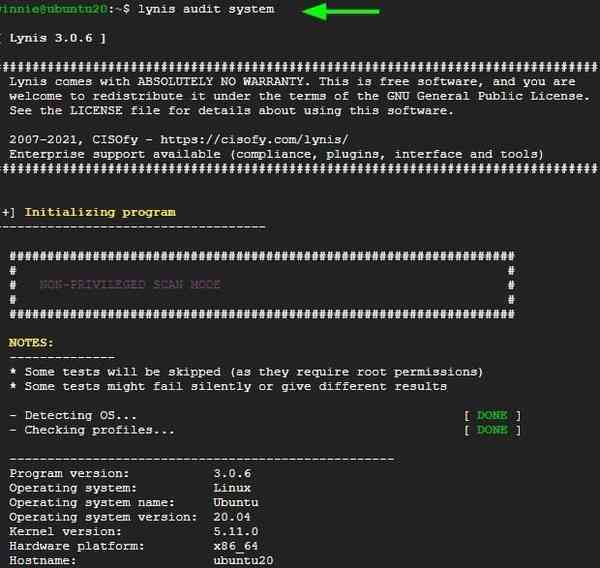This screenshot has height=568, width=600.
Task: Click DONE status beside Detecting OS
Action: 492,415
